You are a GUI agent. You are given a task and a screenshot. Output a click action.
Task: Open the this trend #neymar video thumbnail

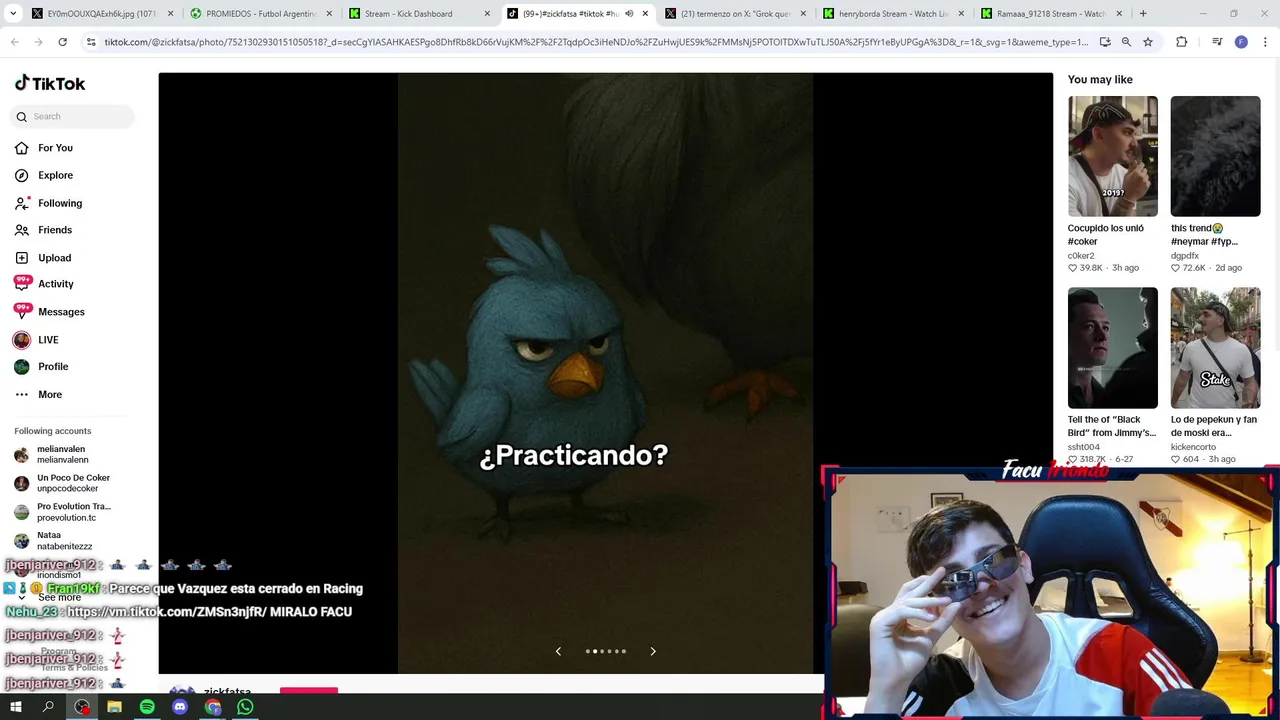pyautogui.click(x=1215, y=156)
